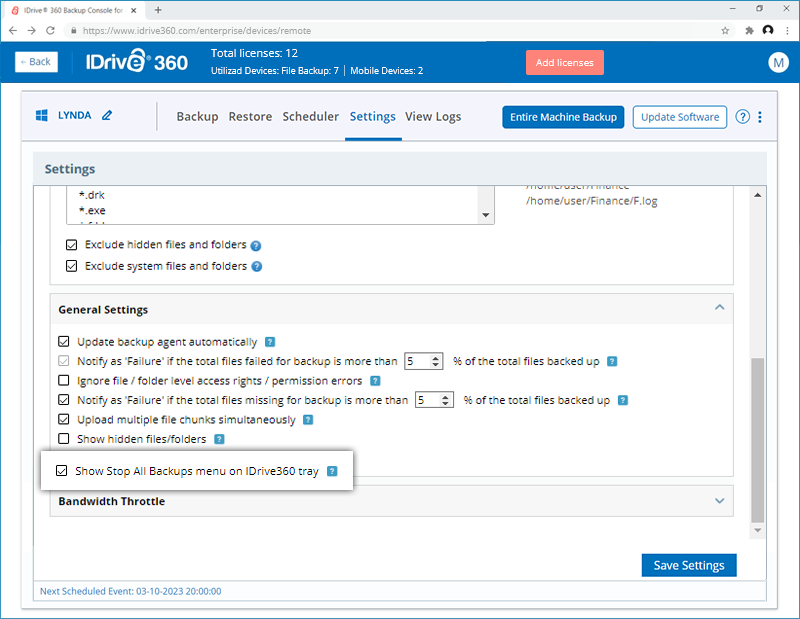This screenshot has height=619, width=800.
Task: Click the settings panel scrollbar up arrow
Action: [x=758, y=195]
